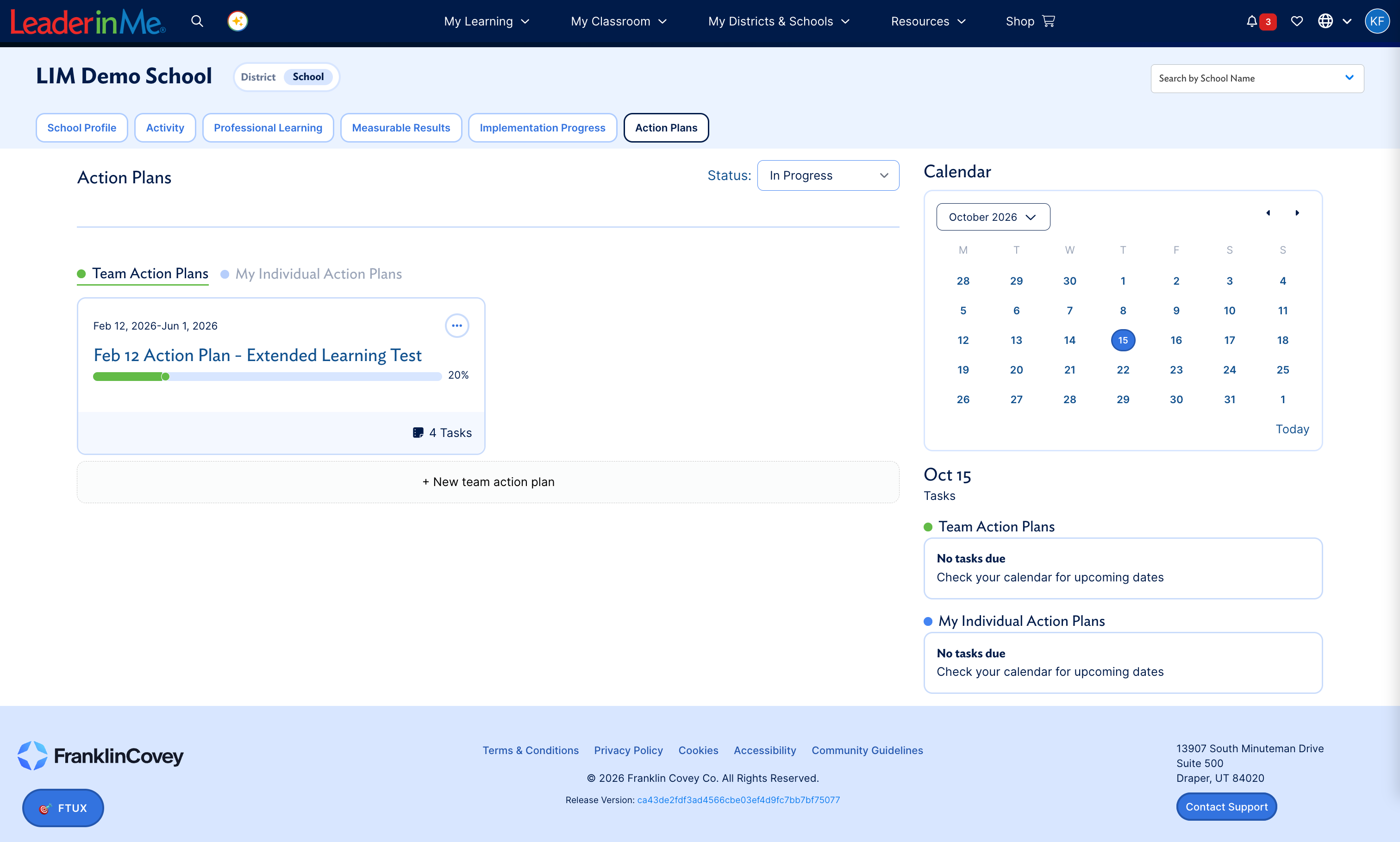Open the Shop cart icon
The width and height of the screenshot is (1400, 842).
point(1049,22)
